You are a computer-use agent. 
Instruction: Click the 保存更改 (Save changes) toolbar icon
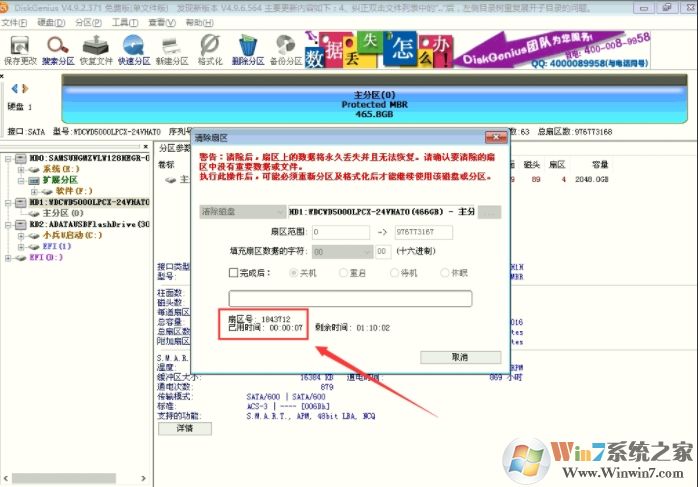point(20,50)
